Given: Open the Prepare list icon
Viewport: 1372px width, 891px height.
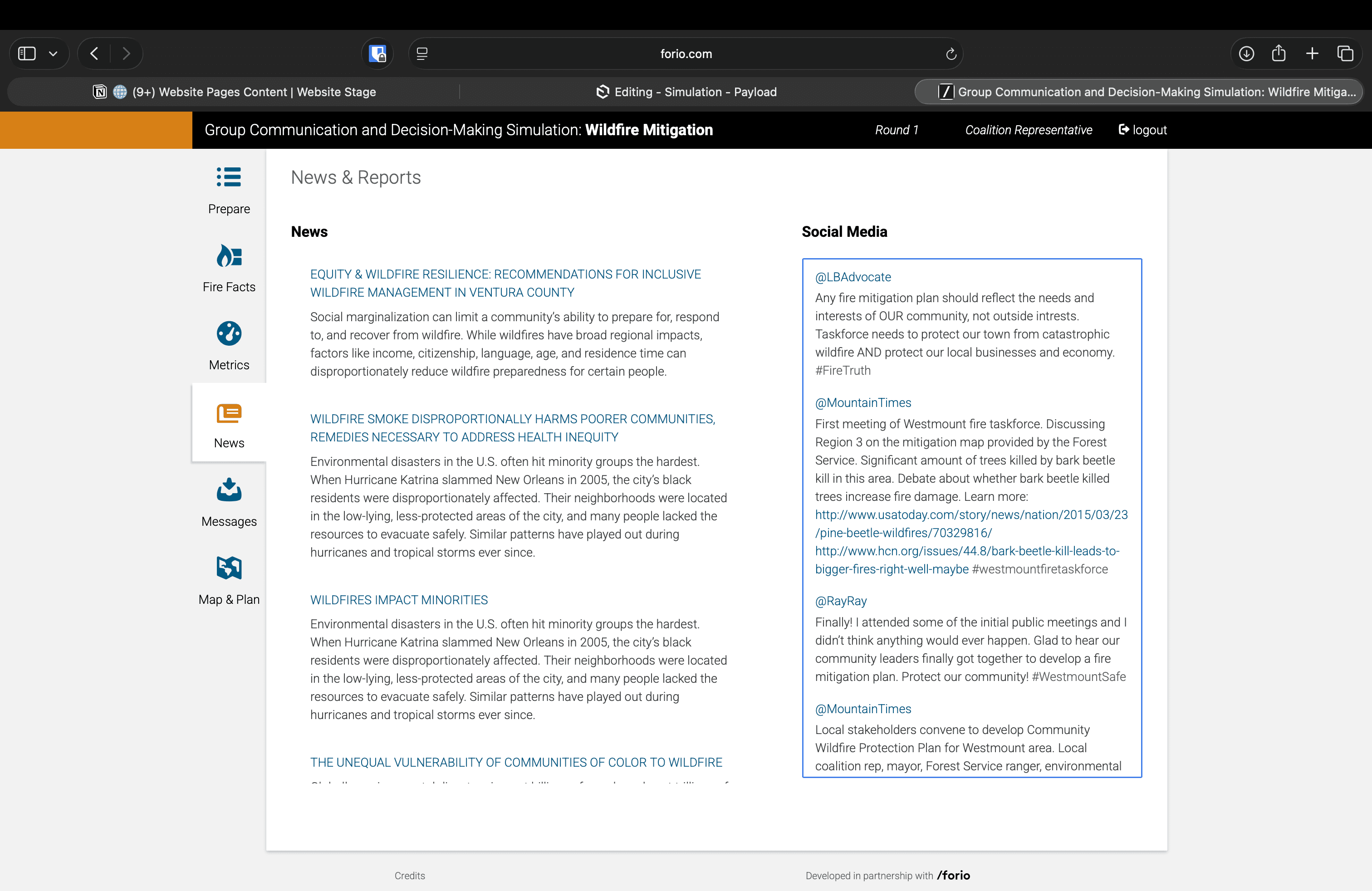Looking at the screenshot, I should (x=229, y=177).
